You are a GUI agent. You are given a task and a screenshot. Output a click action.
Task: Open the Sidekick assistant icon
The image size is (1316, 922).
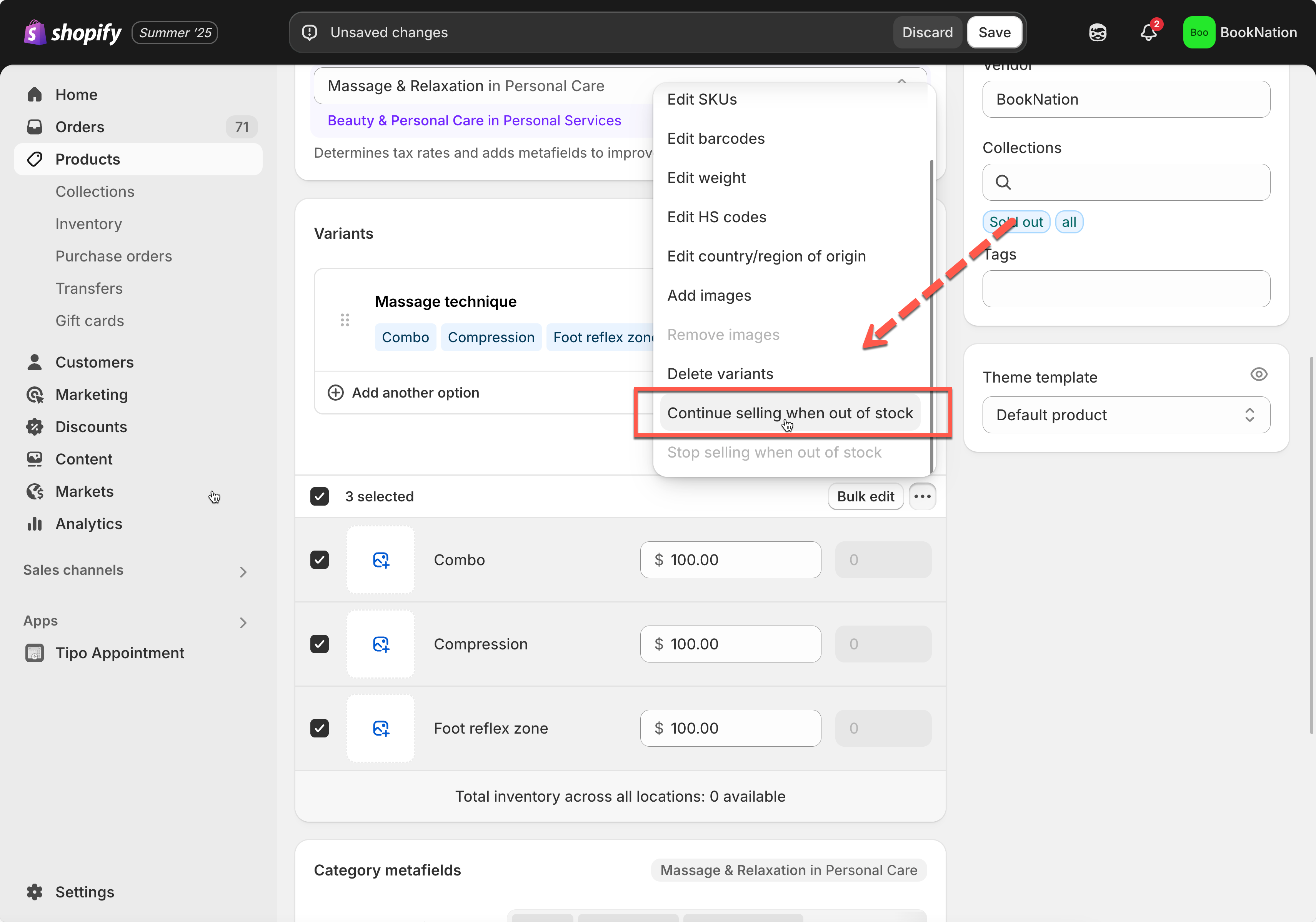[1097, 33]
